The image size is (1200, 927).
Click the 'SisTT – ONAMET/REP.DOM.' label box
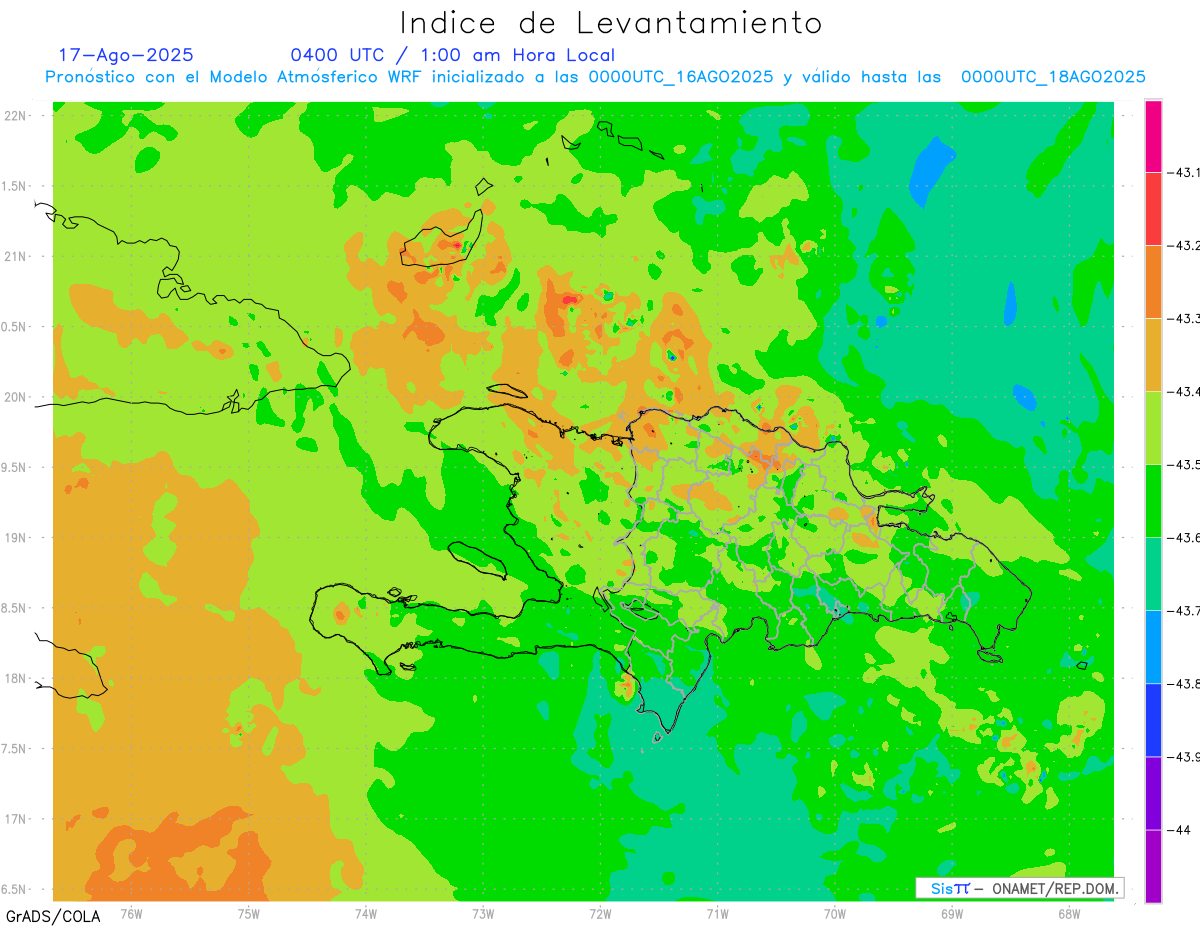point(1019,888)
